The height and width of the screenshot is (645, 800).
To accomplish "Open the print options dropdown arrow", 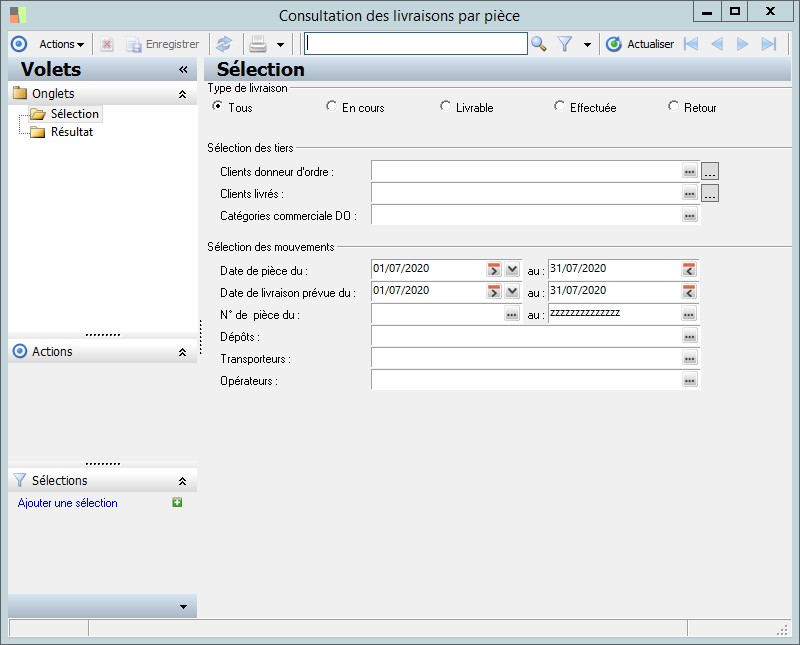I will (281, 45).
